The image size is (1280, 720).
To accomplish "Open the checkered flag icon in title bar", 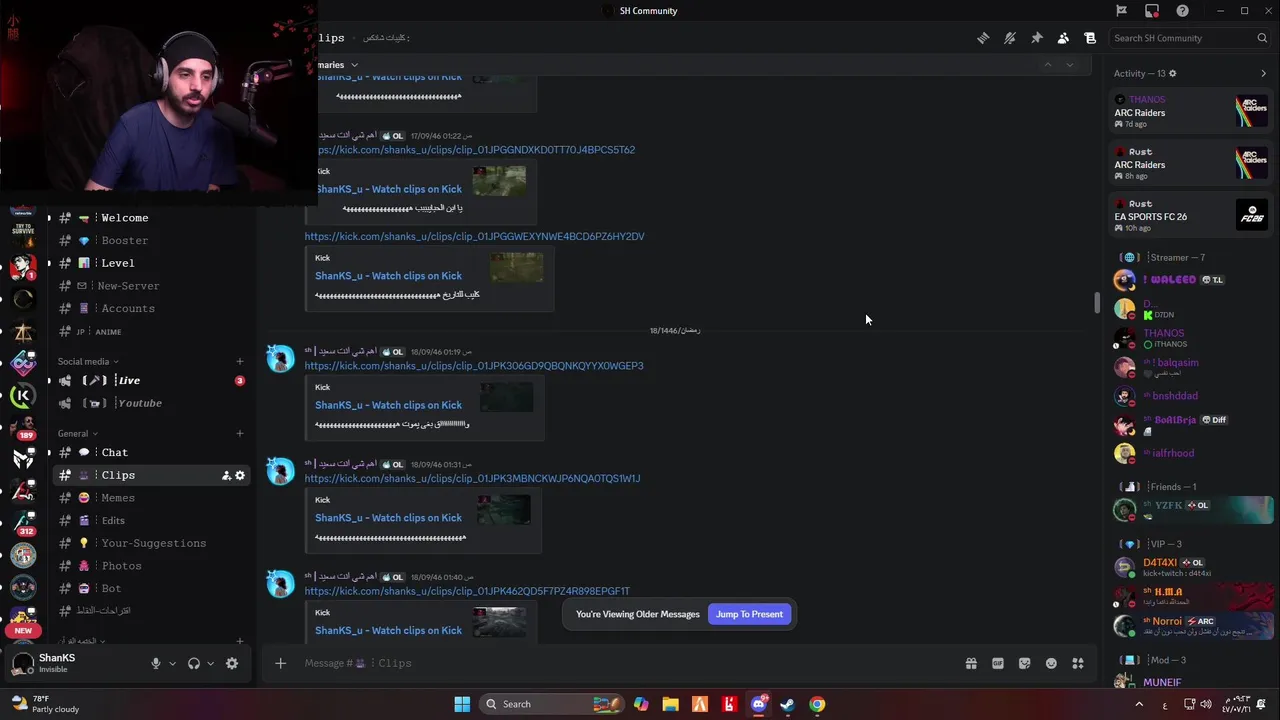I will click(x=1121, y=11).
